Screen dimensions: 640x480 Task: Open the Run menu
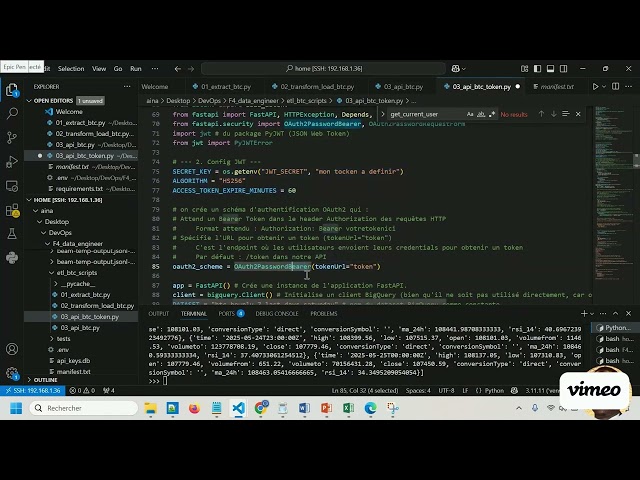136,69
